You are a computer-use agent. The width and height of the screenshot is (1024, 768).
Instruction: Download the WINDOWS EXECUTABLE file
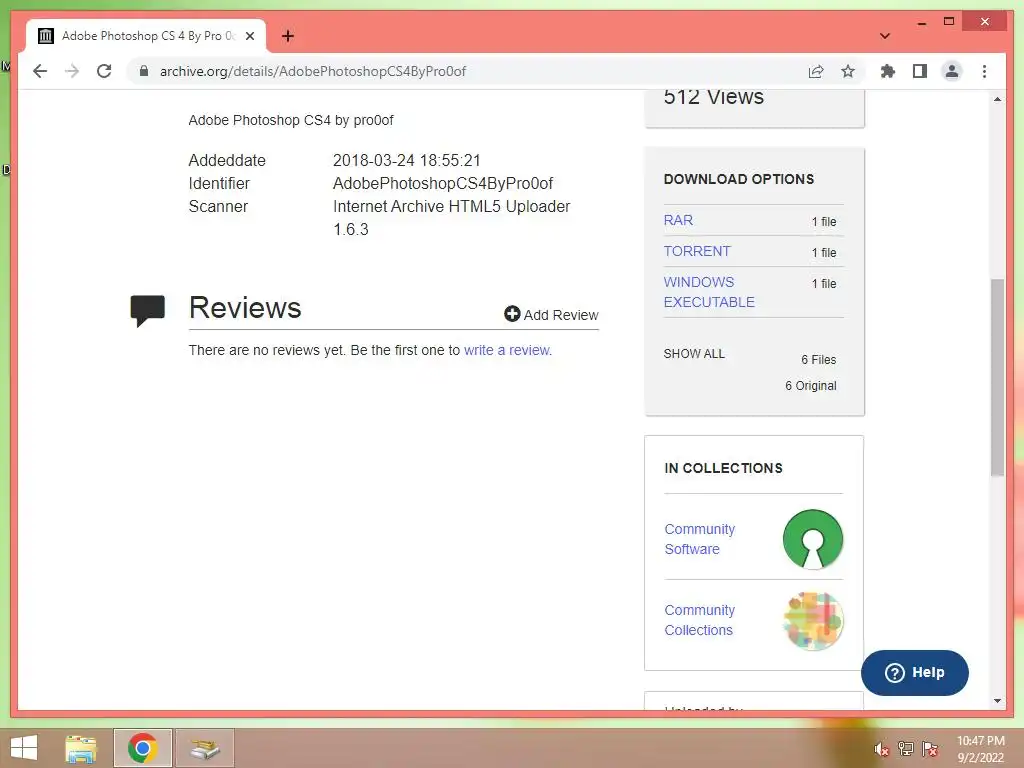point(709,292)
